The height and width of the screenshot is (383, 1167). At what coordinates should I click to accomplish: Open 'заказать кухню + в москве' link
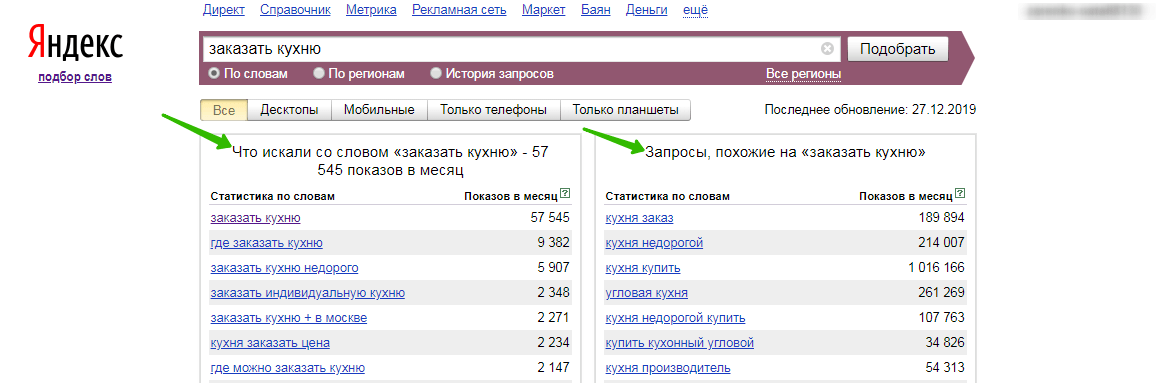pos(289,318)
